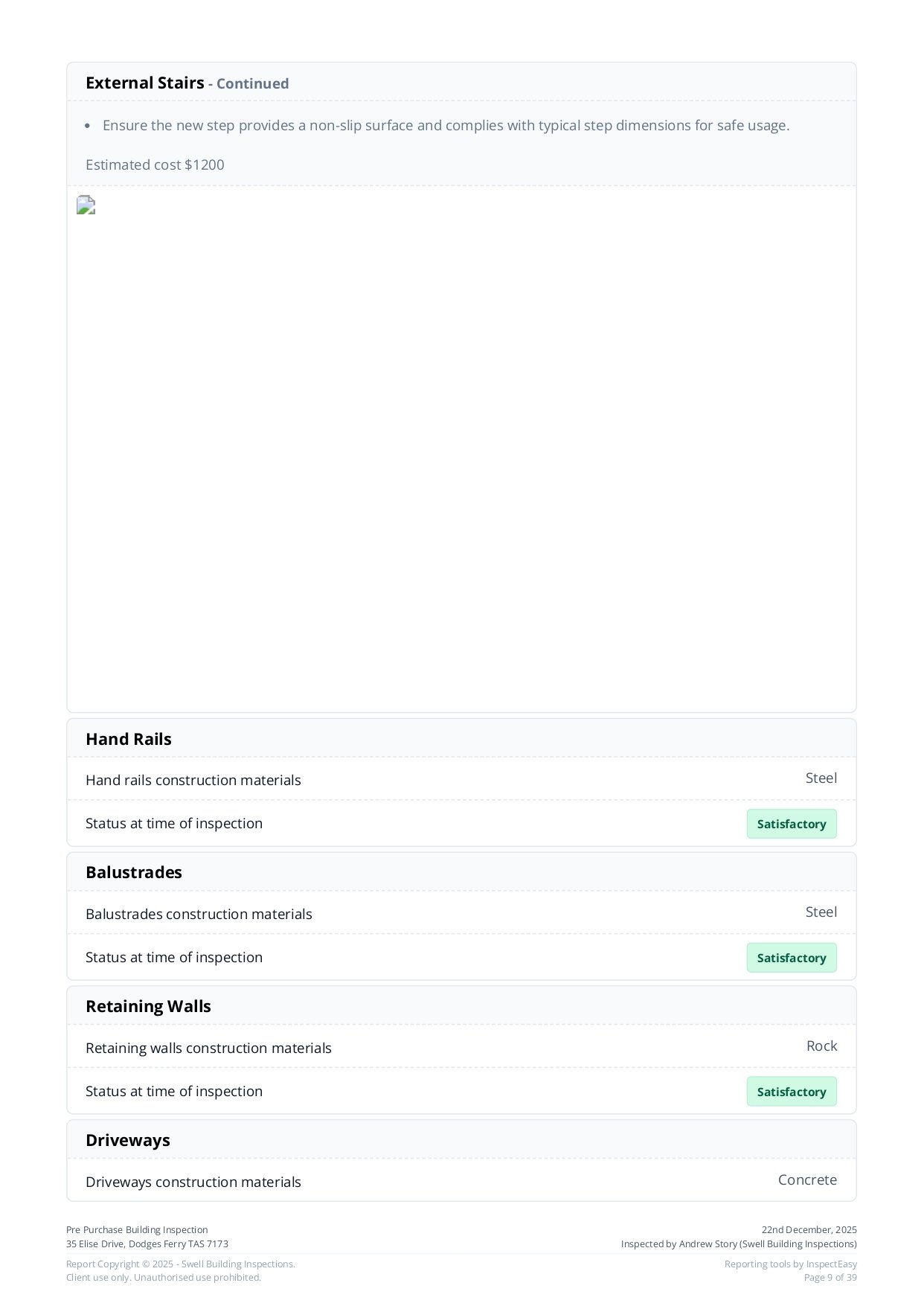
Task: Click the Satisfactory badge under Hand Rails
Action: 791,824
